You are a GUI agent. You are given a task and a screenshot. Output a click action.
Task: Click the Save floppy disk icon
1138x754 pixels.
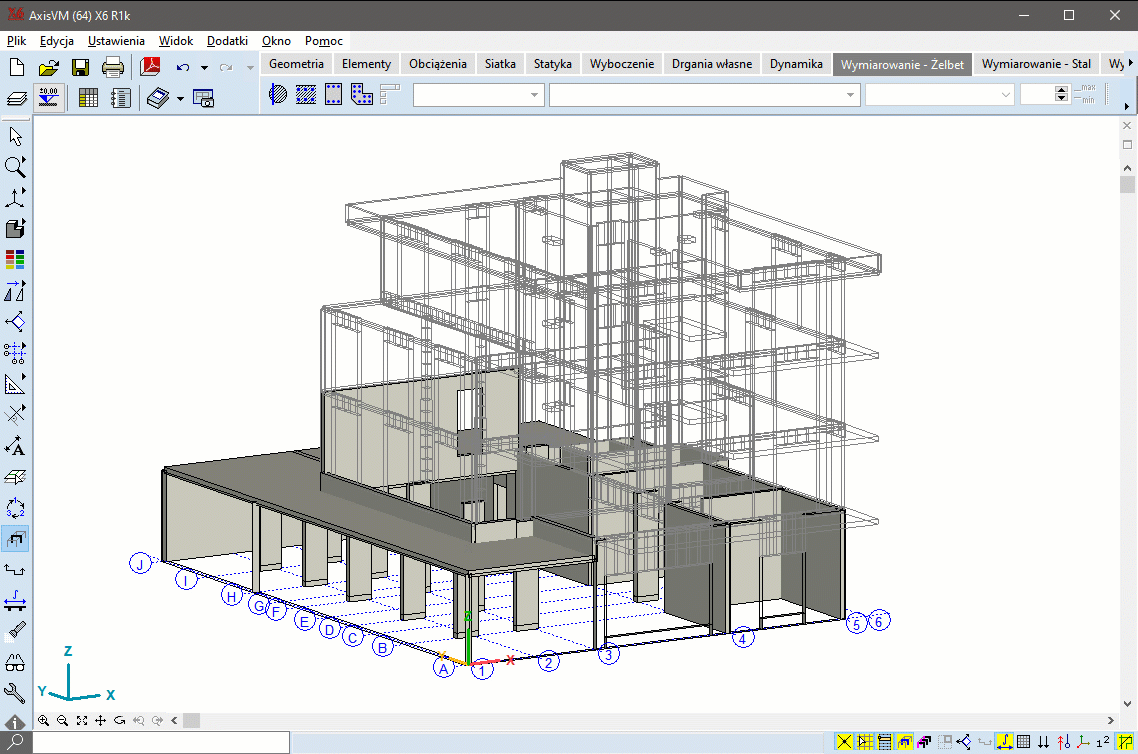pos(80,68)
